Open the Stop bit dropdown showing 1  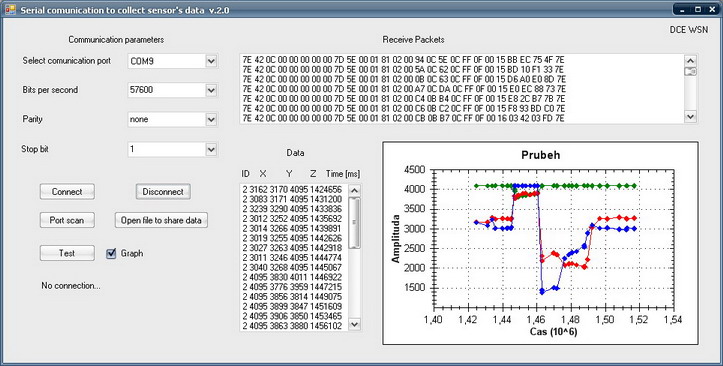pos(211,149)
